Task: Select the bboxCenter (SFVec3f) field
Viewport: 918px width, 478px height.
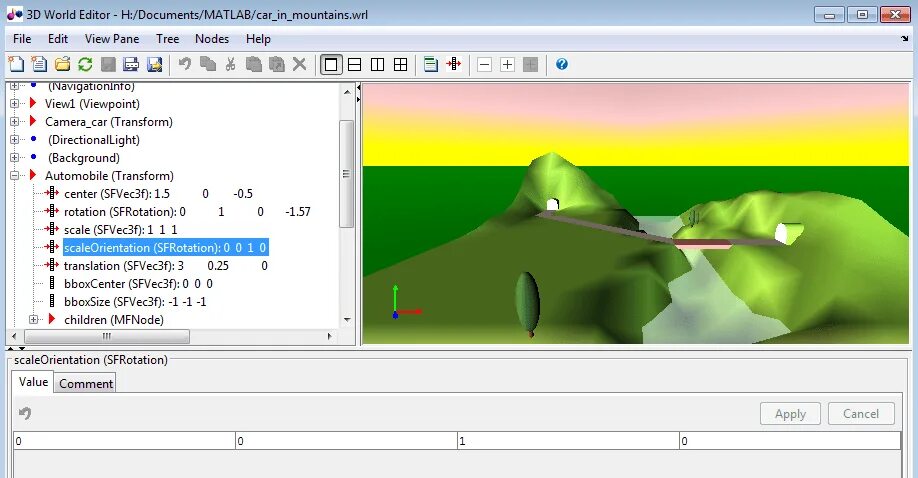Action: click(138, 284)
